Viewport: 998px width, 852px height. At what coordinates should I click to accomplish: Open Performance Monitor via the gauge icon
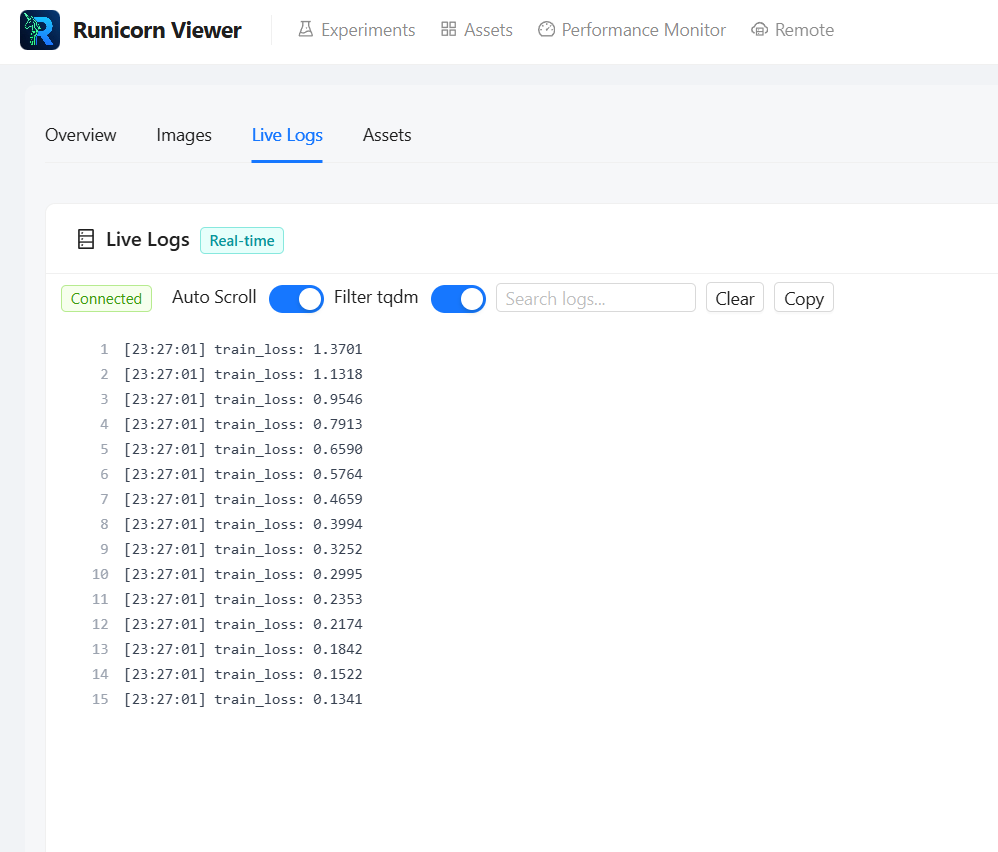546,30
